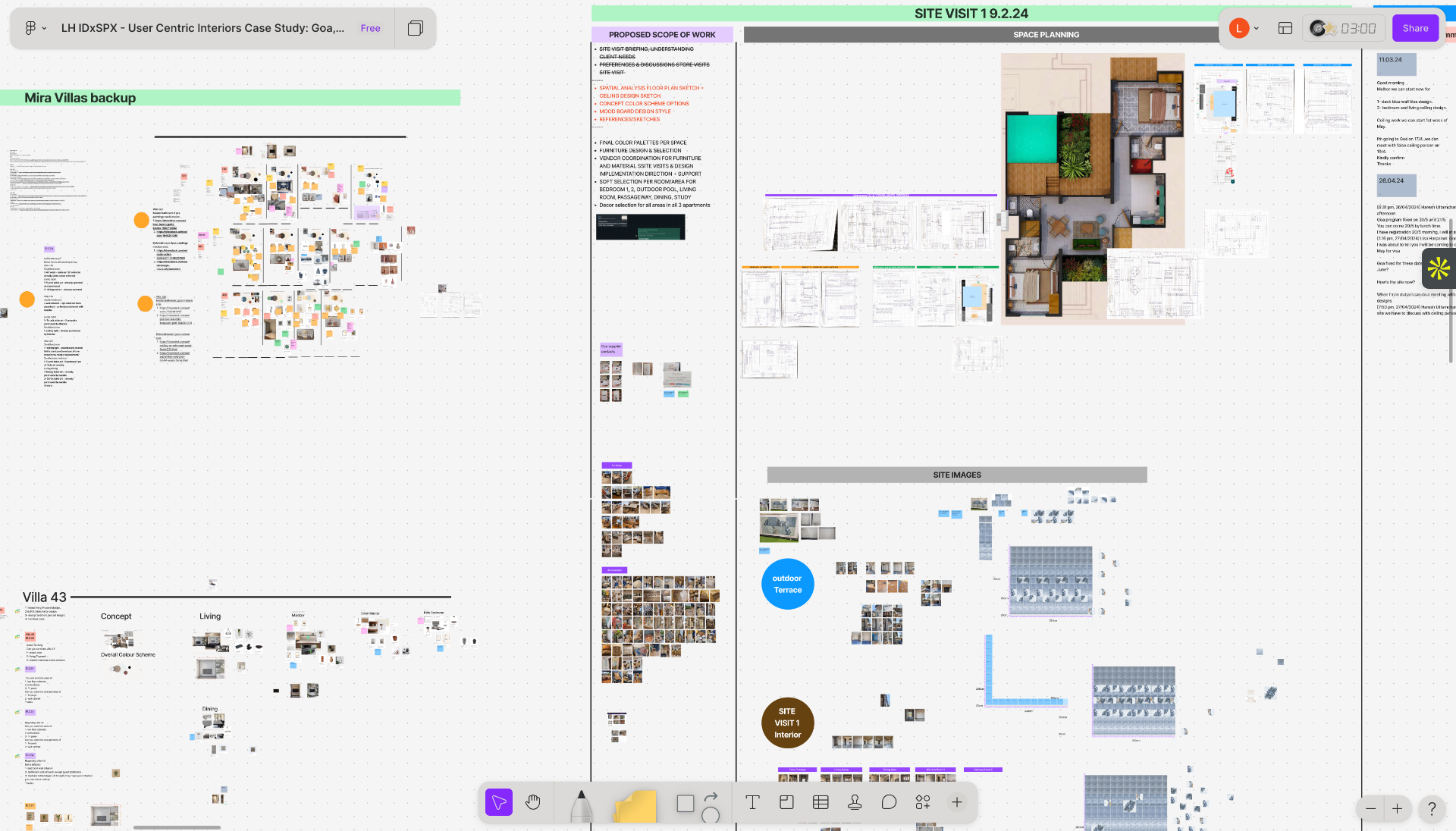Pick the Marker drawing tool
The image size is (1456, 831).
click(x=582, y=805)
